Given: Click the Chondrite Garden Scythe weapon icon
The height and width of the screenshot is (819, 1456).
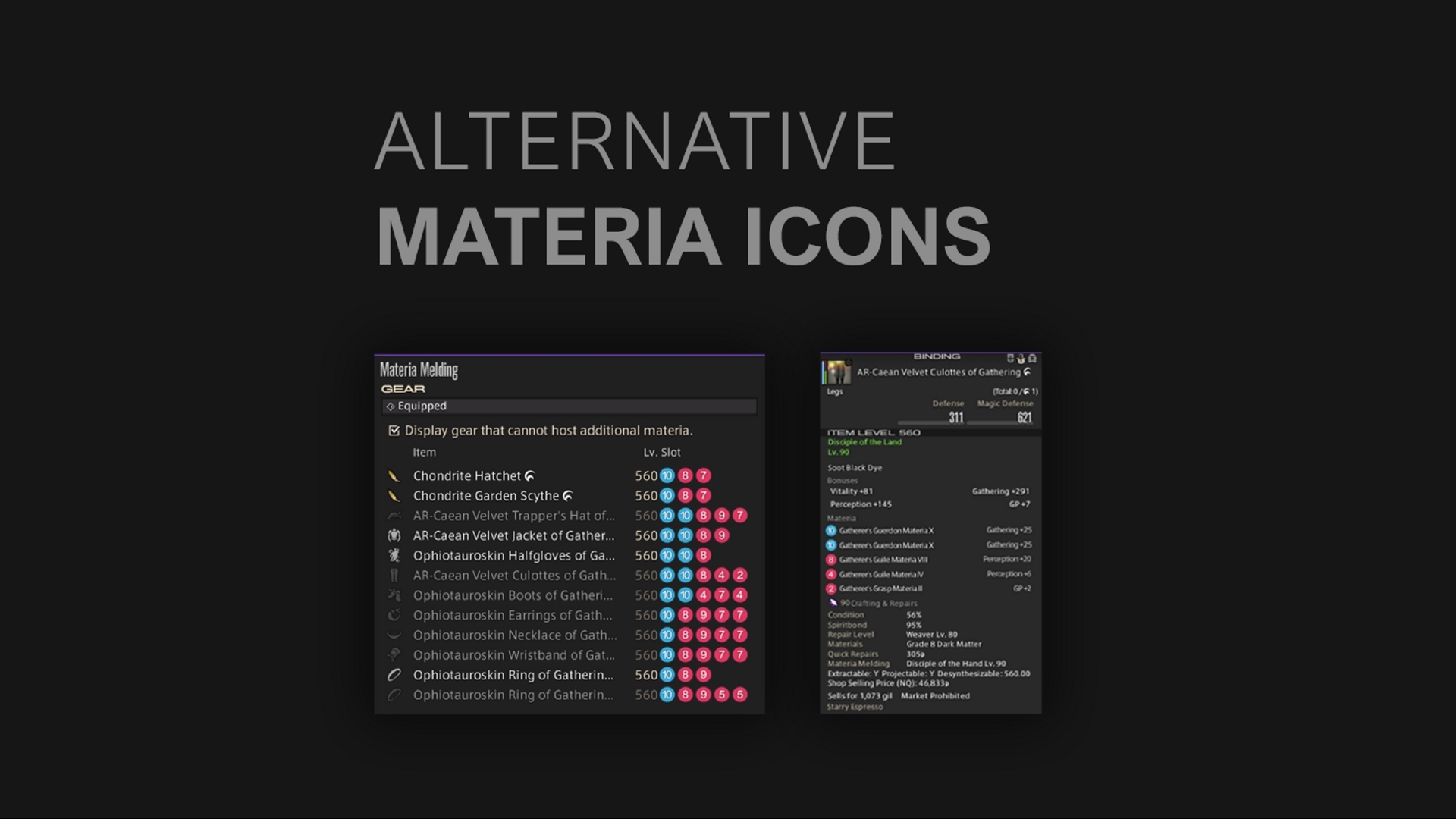Looking at the screenshot, I should click(x=394, y=496).
